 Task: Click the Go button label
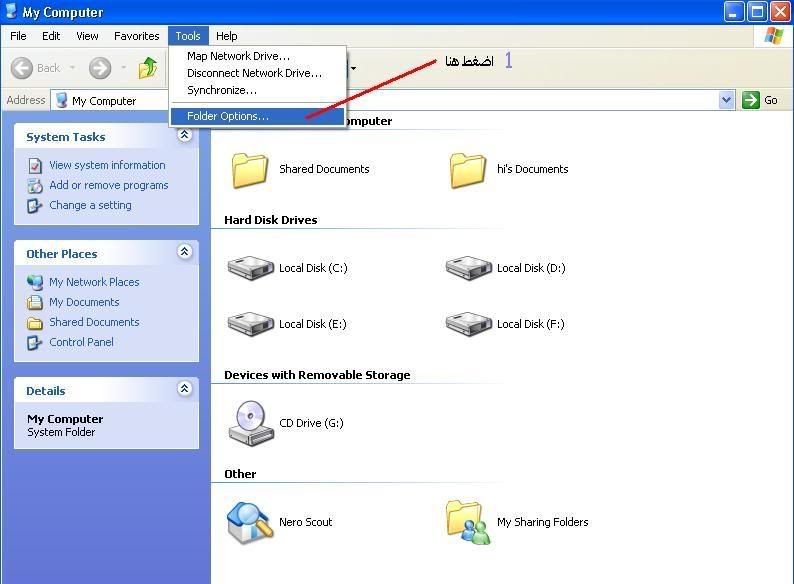pos(771,100)
